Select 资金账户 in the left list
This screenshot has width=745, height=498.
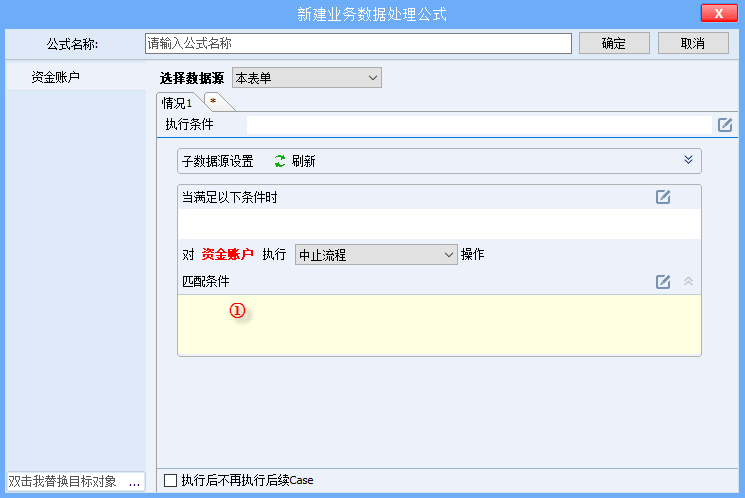click(x=76, y=77)
